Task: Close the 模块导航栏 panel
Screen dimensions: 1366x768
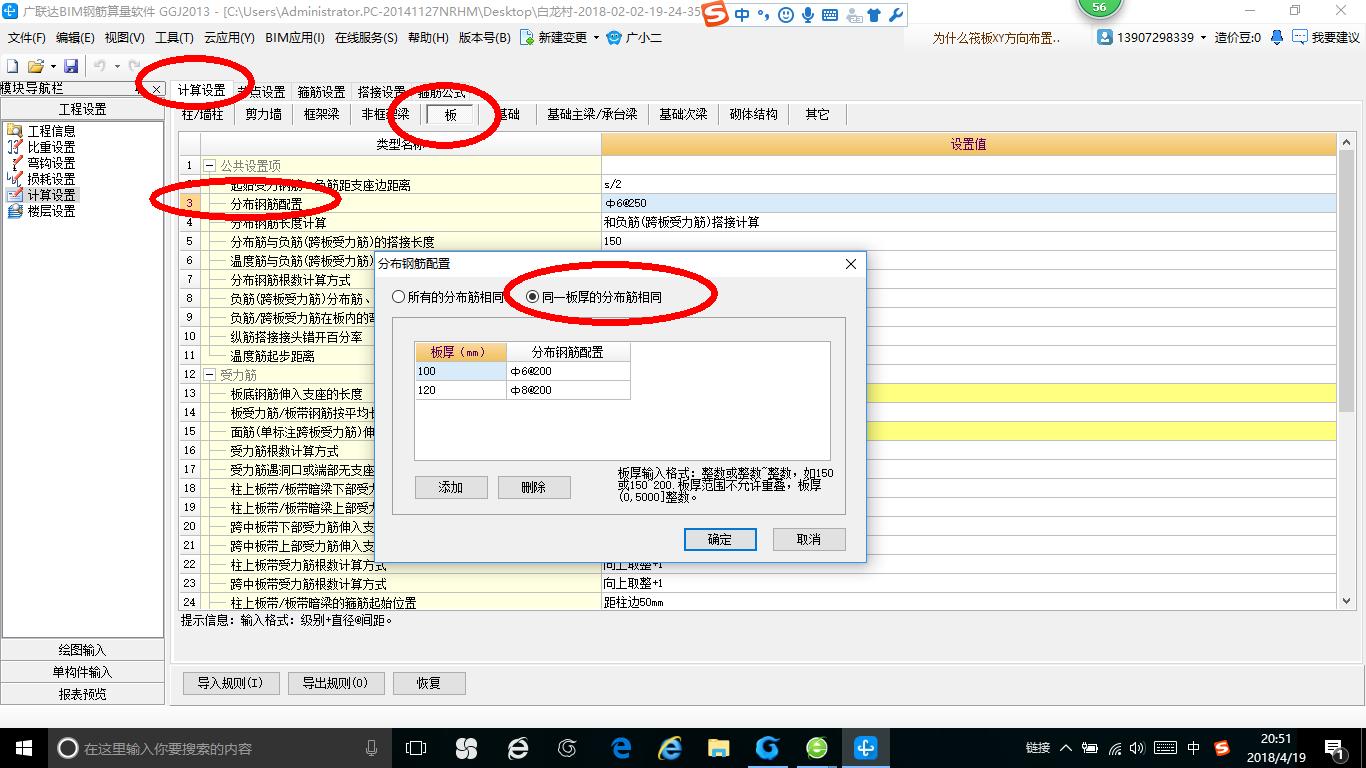Action: [x=156, y=90]
